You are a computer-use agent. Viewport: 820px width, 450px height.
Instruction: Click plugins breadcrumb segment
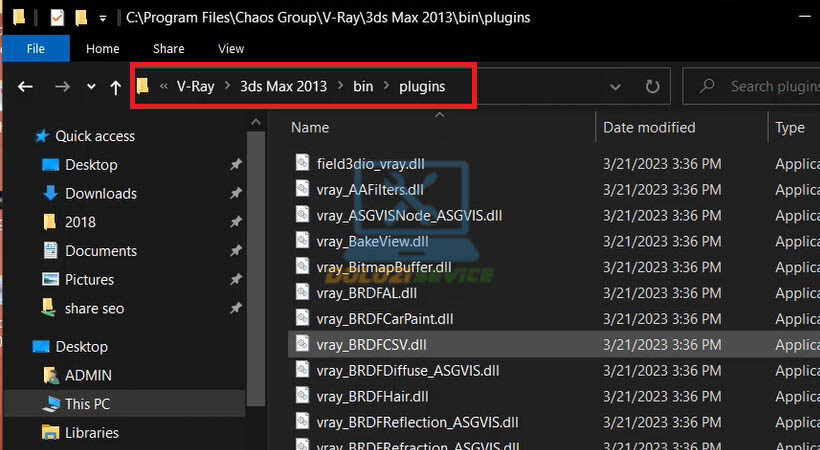click(x=422, y=86)
